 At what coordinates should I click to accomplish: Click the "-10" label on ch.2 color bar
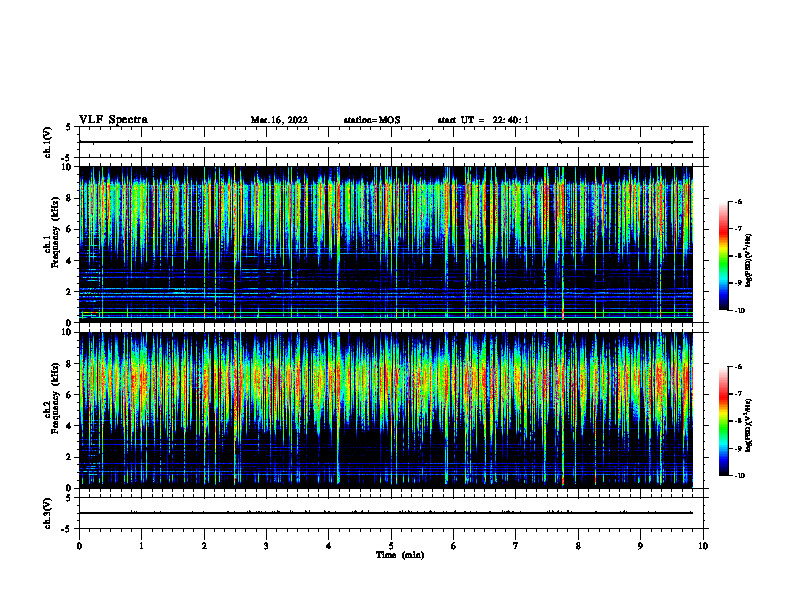(x=739, y=476)
